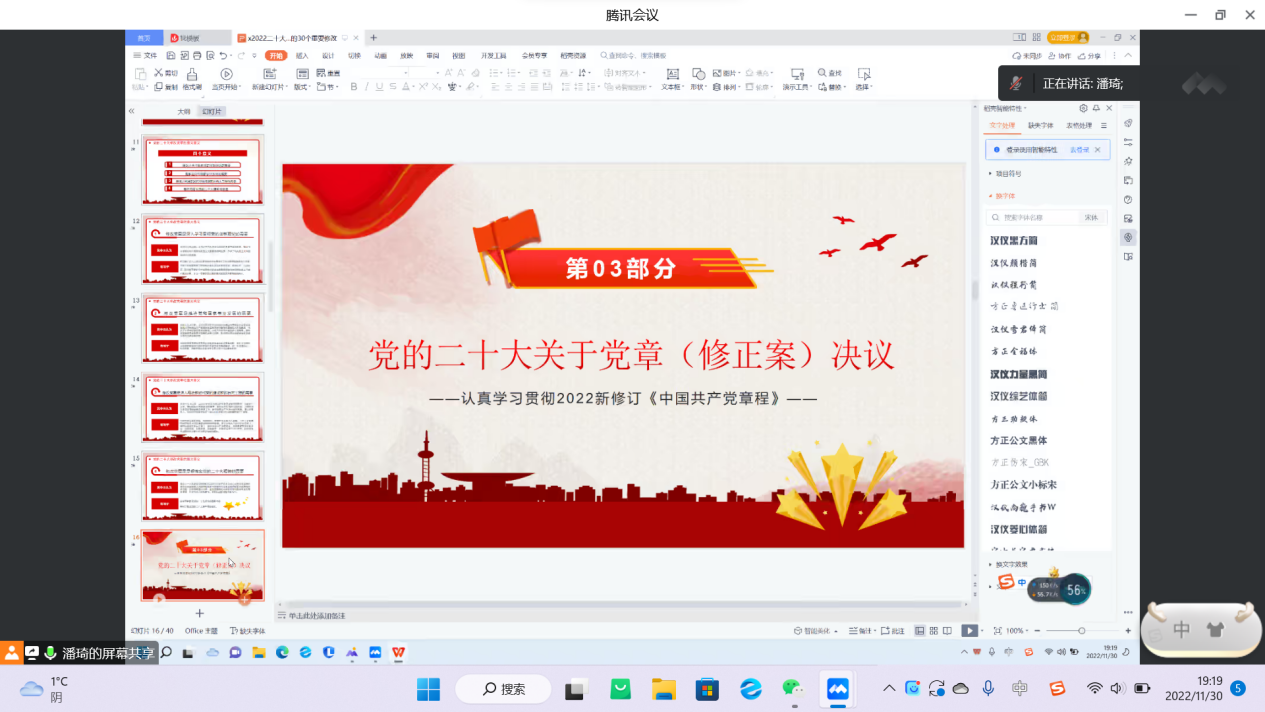
Task: Toggle bold text formatting
Action: click(x=355, y=87)
